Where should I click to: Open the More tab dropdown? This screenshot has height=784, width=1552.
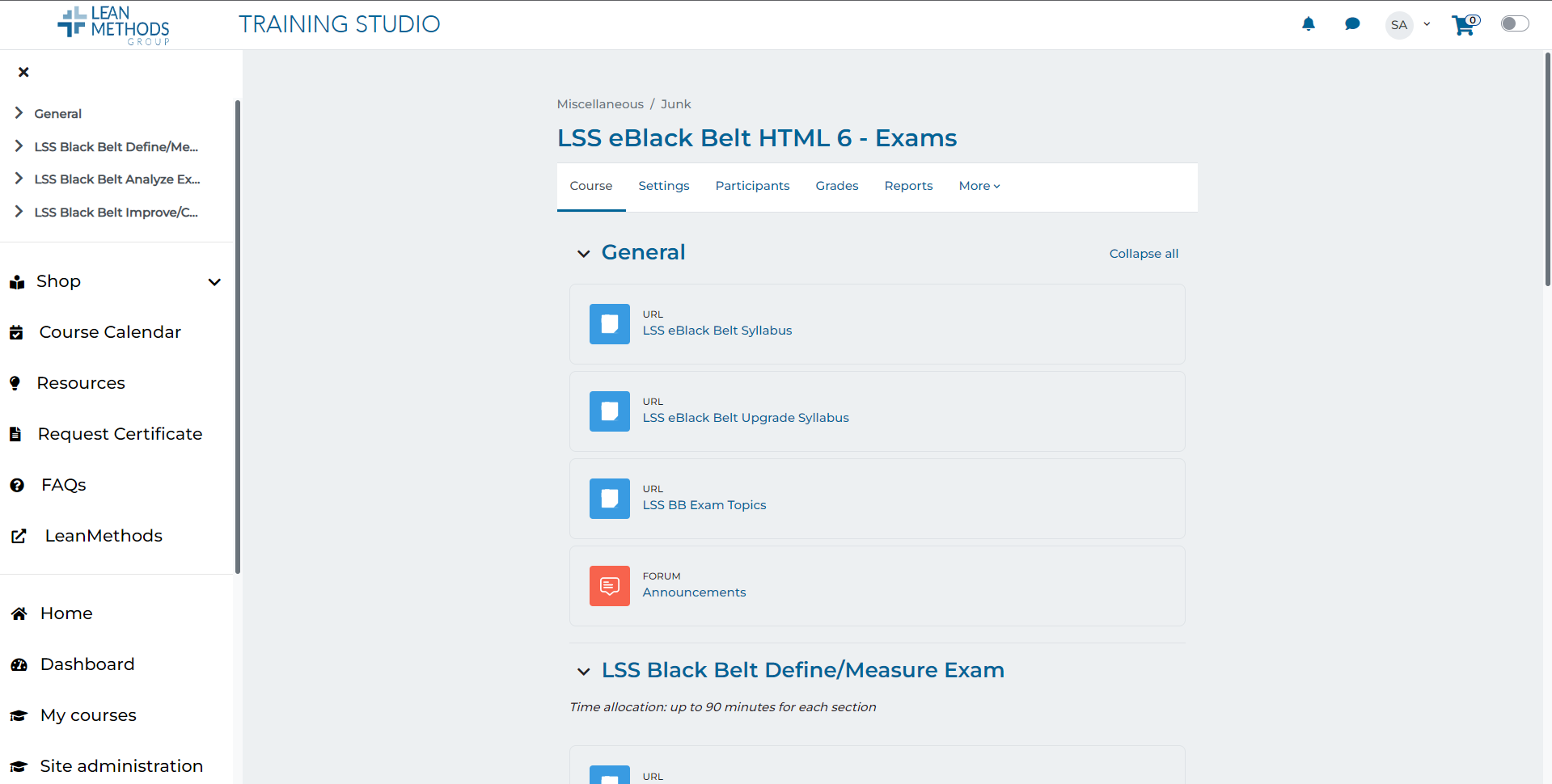[979, 186]
